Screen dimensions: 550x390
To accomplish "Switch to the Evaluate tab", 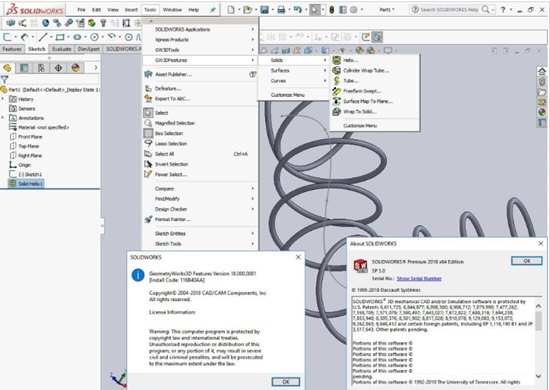I will (62, 49).
